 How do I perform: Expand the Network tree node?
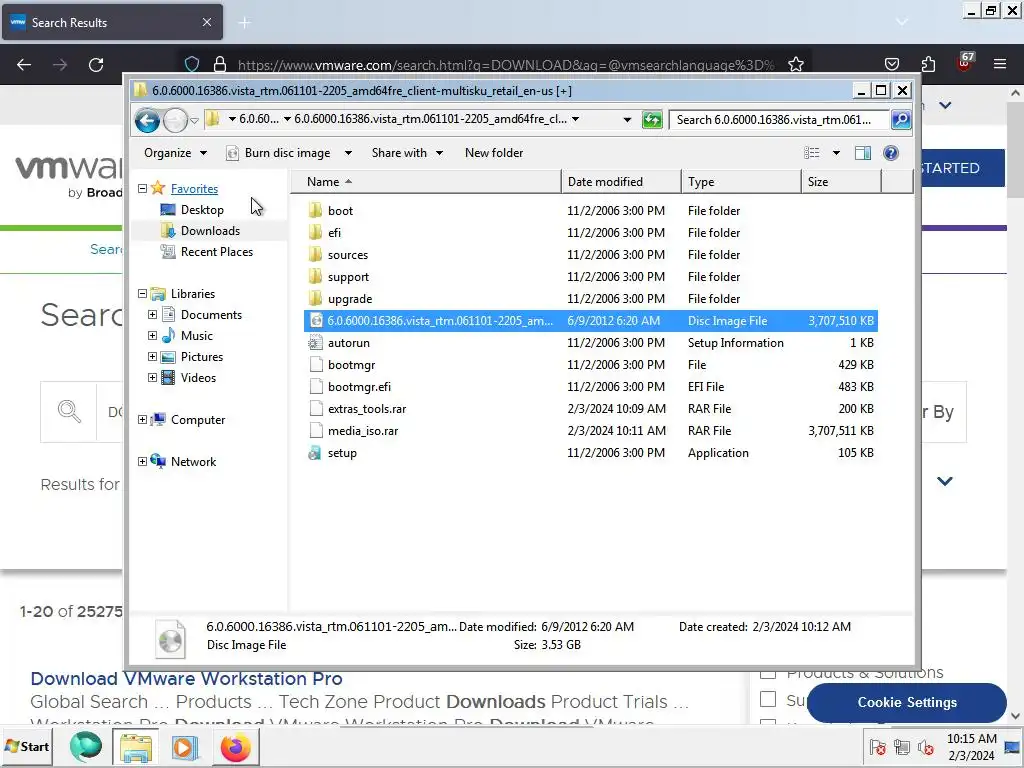pos(142,462)
